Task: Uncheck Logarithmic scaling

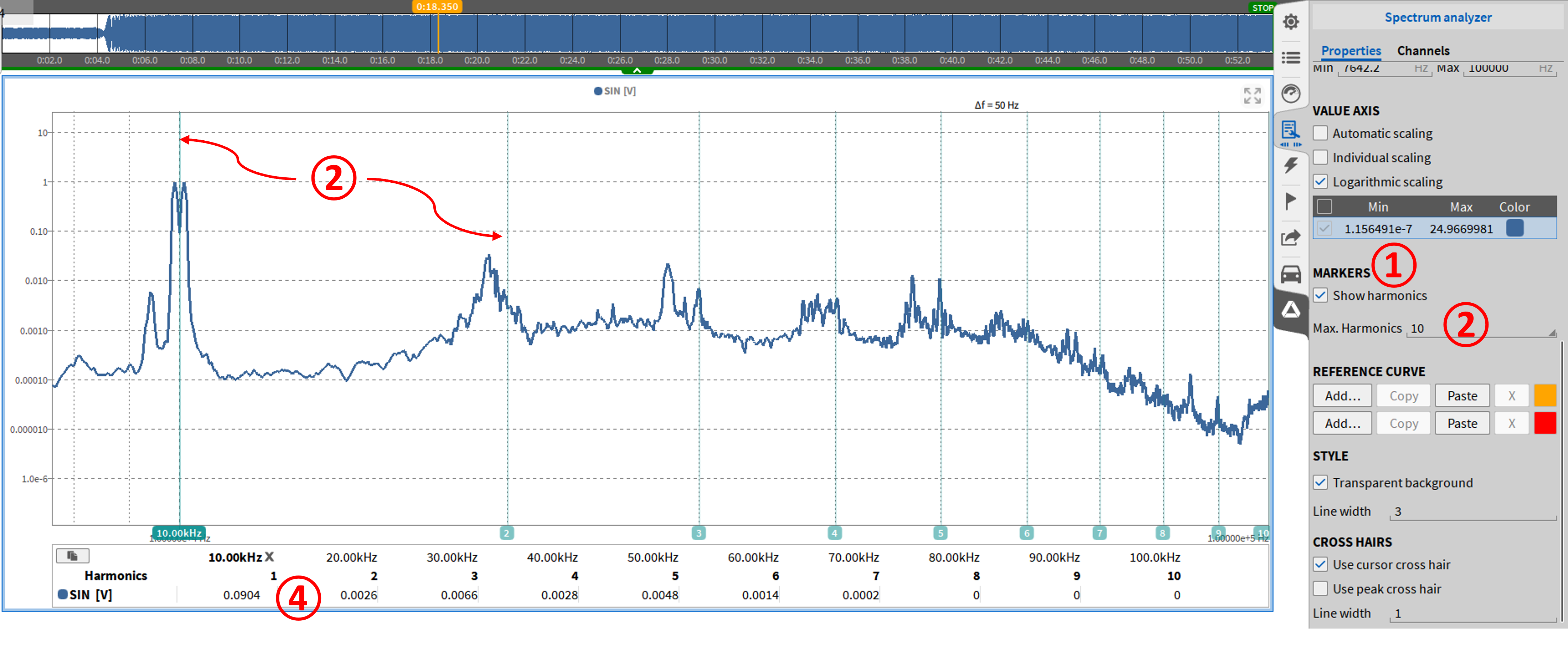Action: pyautogui.click(x=1320, y=182)
